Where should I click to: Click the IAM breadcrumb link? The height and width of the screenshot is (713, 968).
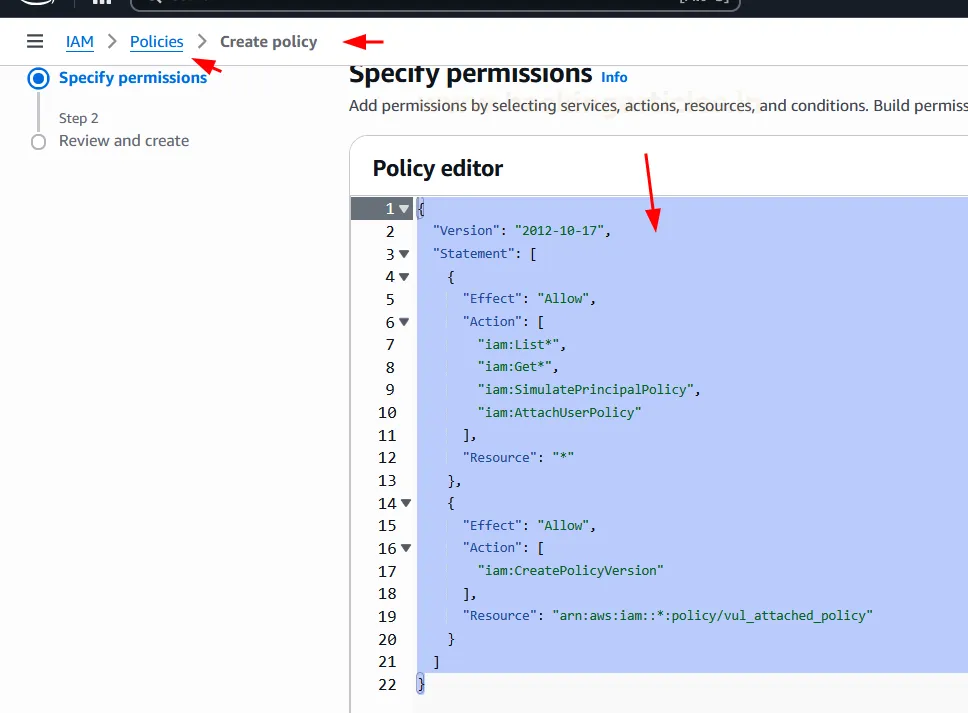point(80,42)
